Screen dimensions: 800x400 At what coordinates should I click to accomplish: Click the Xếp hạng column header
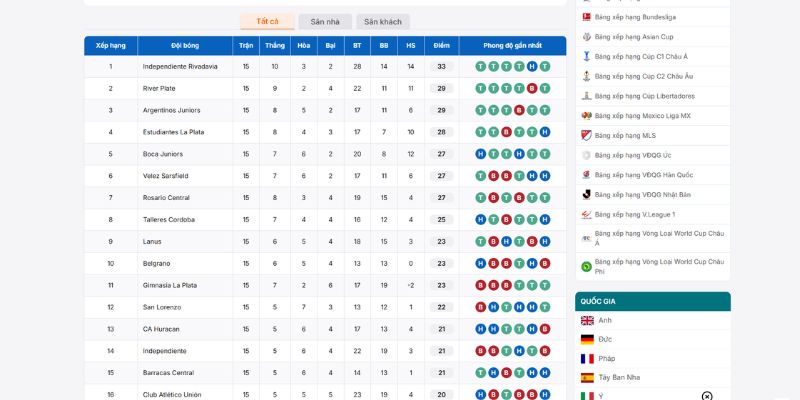(111, 45)
